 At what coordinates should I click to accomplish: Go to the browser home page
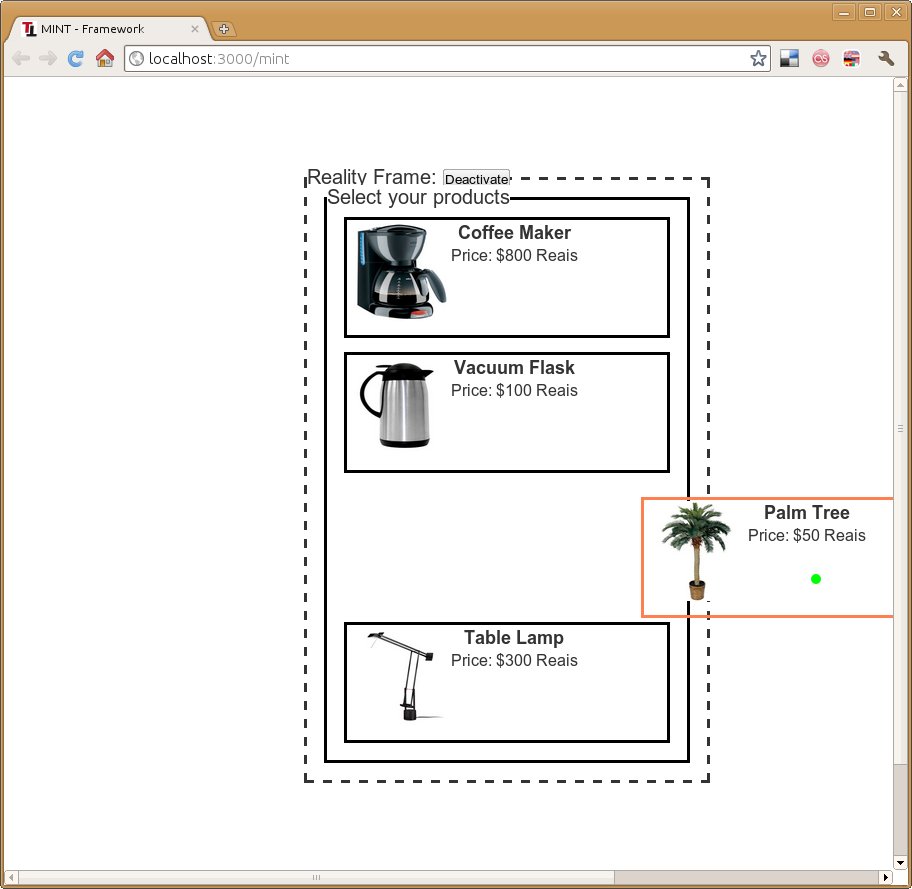tap(104, 59)
